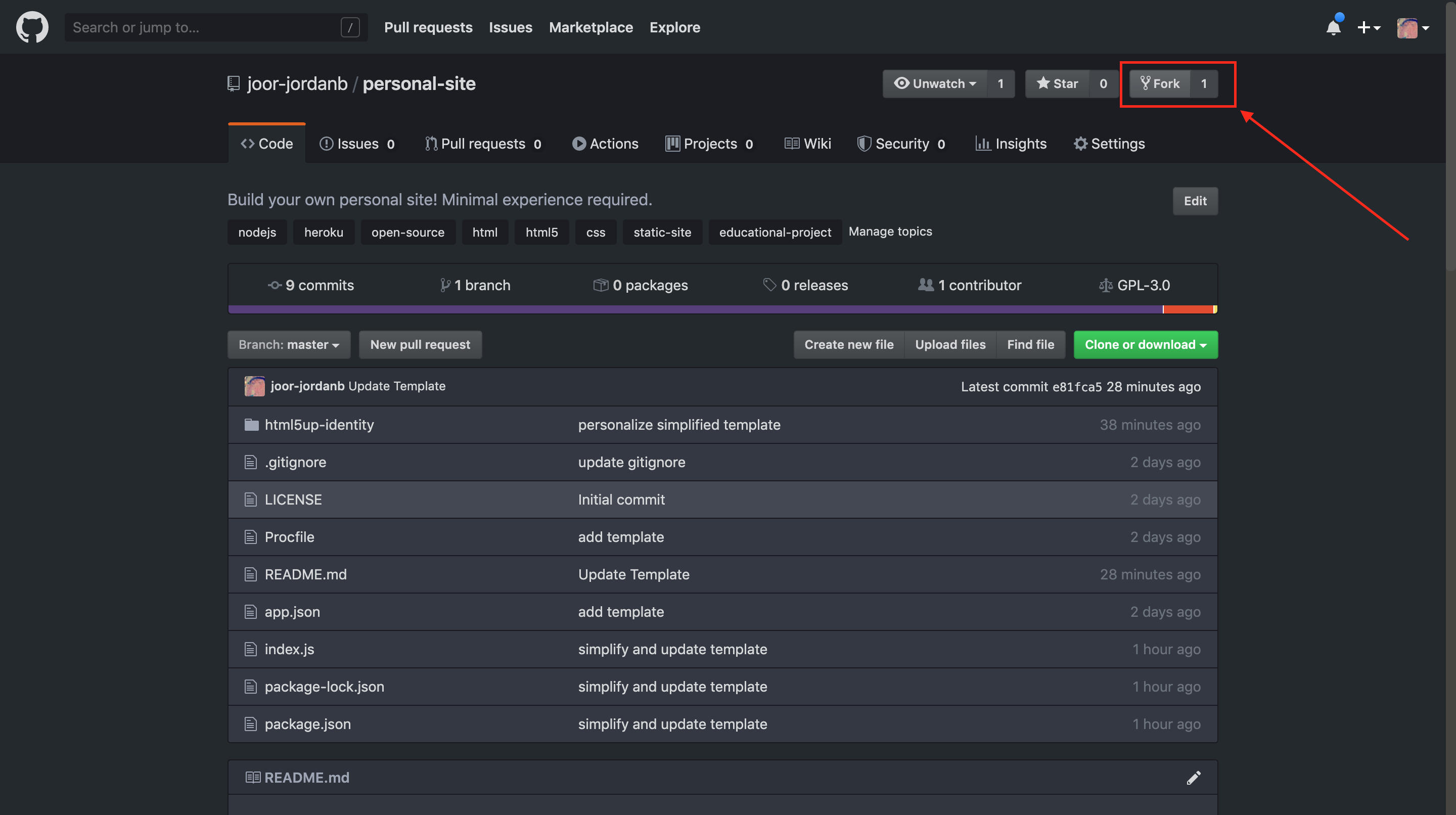The image size is (1456, 815).
Task: Open the plus create-new menu
Action: 1369,27
